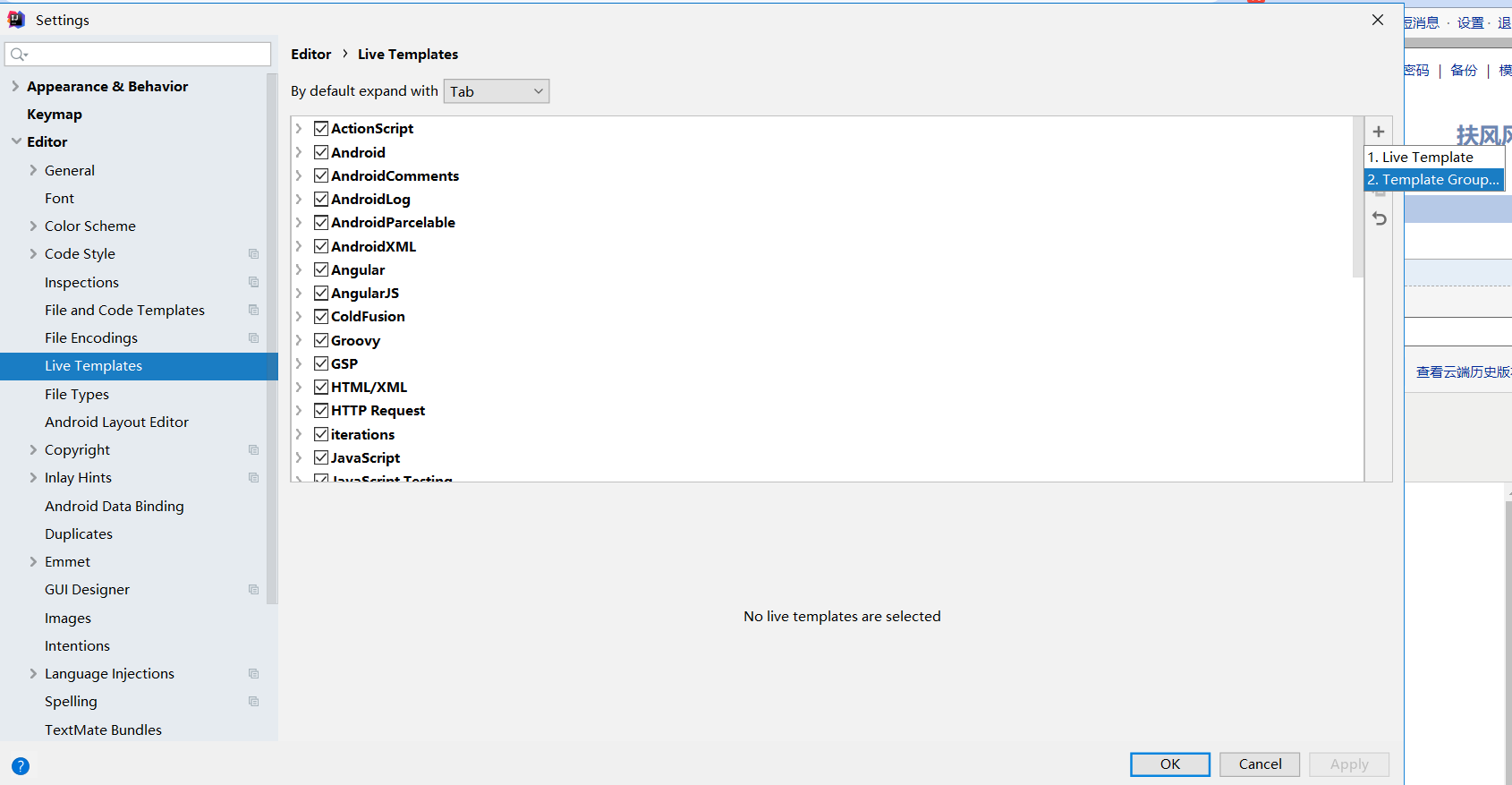Open Keymap settings page
1512x785 pixels.
pyautogui.click(x=55, y=115)
